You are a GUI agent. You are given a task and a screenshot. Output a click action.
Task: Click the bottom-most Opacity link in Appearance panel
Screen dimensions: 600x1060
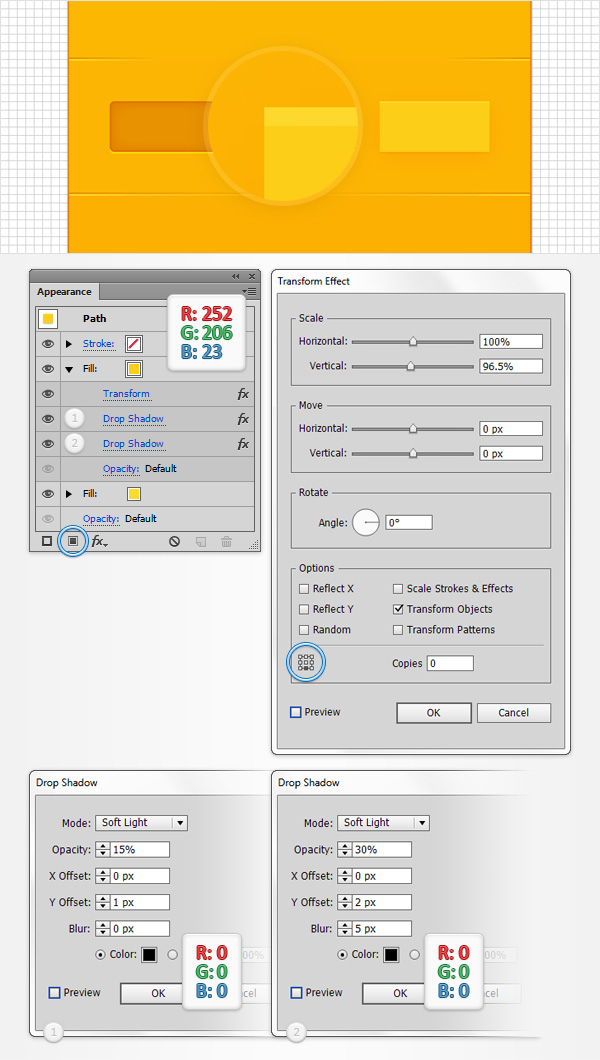tap(101, 519)
